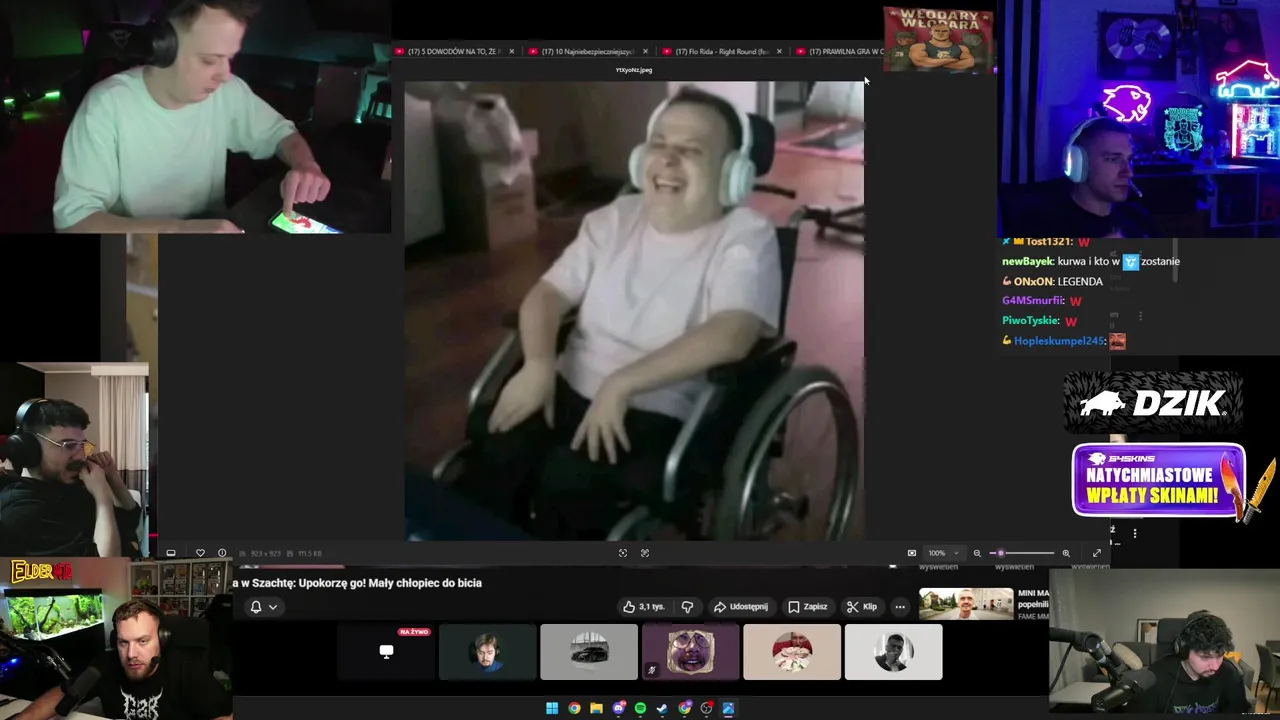Open Google Chrome from the taskbar
The height and width of the screenshot is (720, 1280).
pos(574,708)
